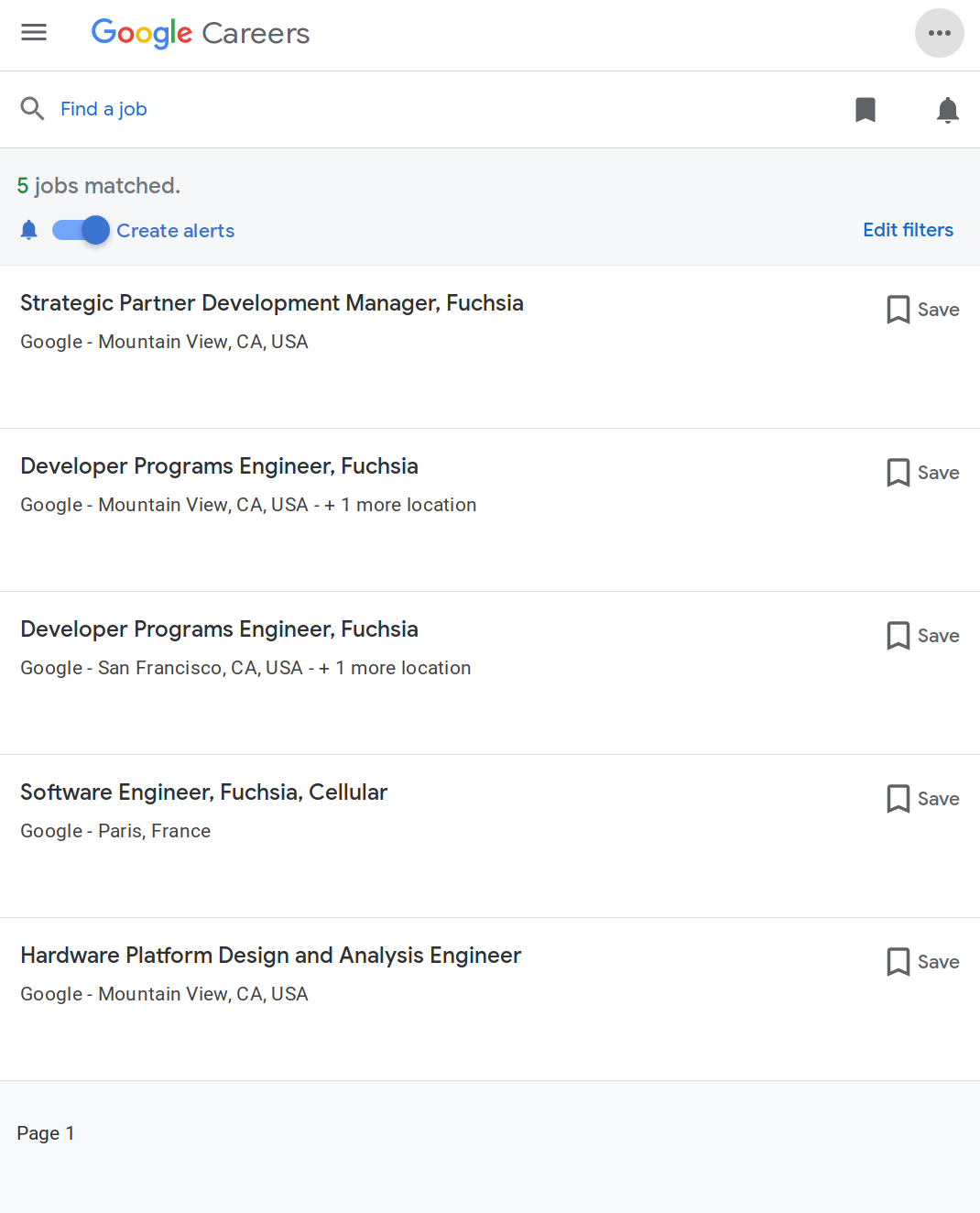The image size is (980, 1213).
Task: Open Developer Programs Engineer job in San Francisco
Action: coord(219,629)
